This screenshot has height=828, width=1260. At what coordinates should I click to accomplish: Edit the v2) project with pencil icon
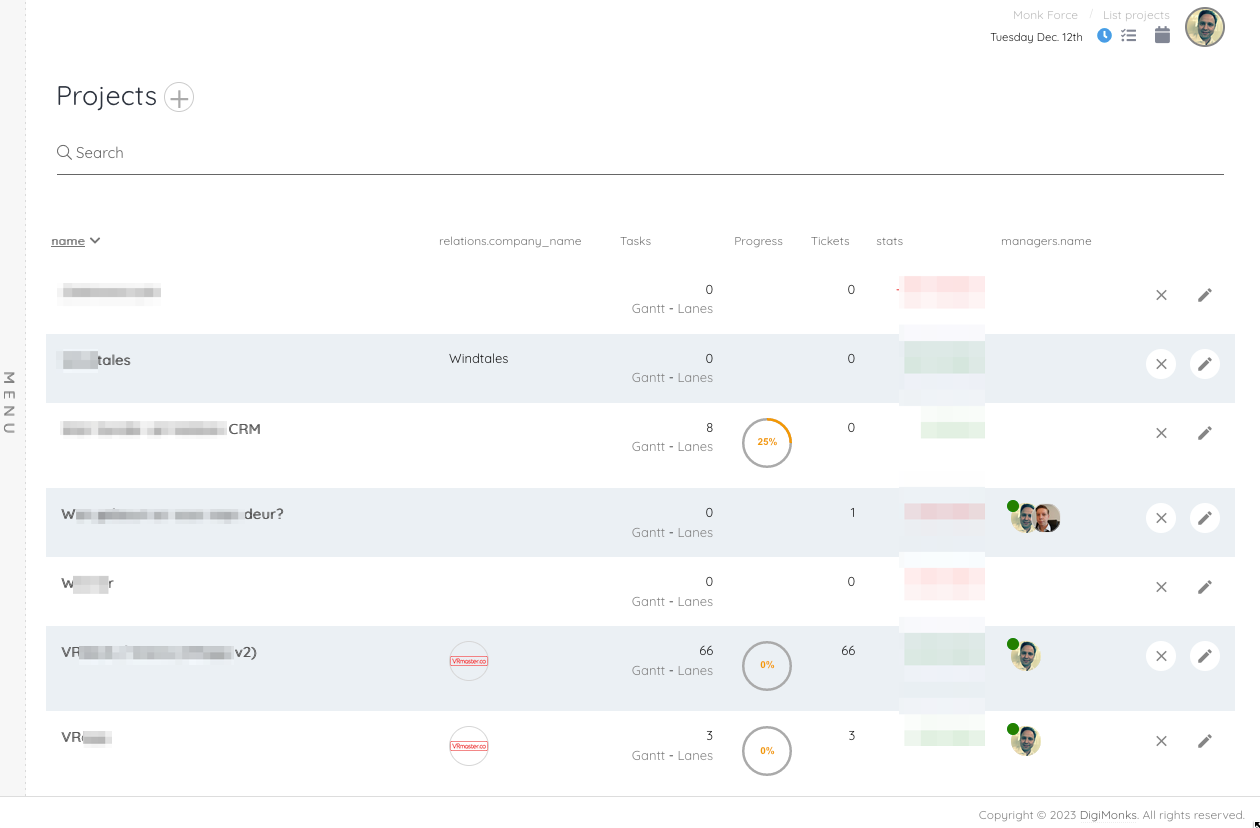[x=1205, y=656]
